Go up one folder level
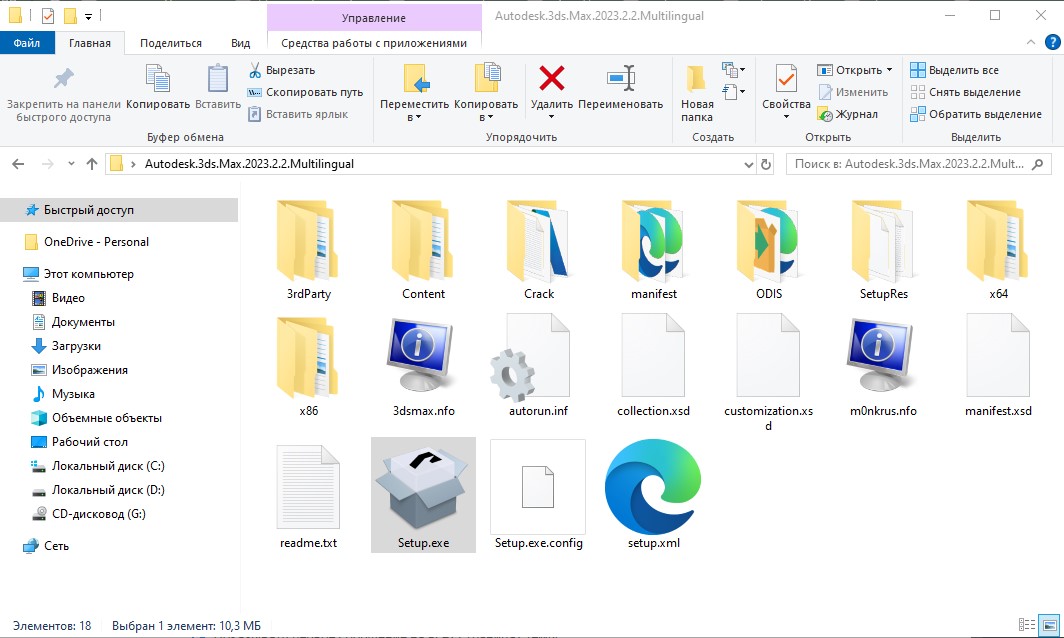The image size is (1064, 638). point(92,164)
